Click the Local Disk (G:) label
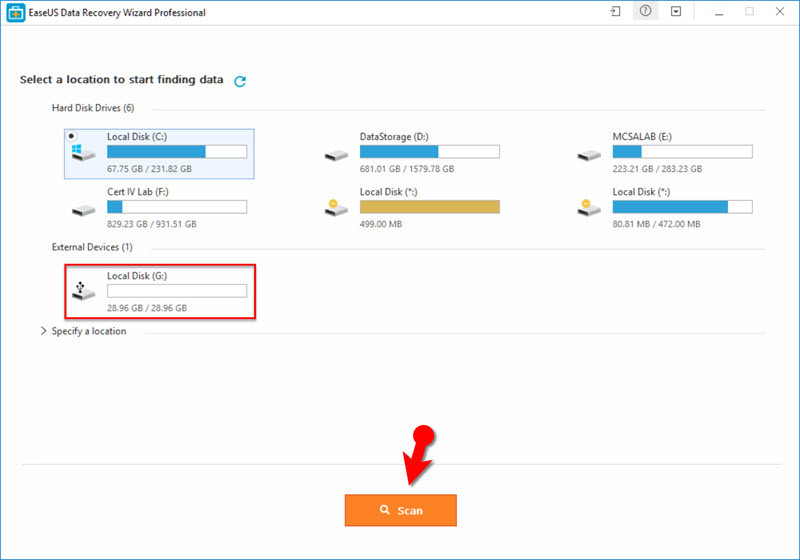 pyautogui.click(x=137, y=276)
